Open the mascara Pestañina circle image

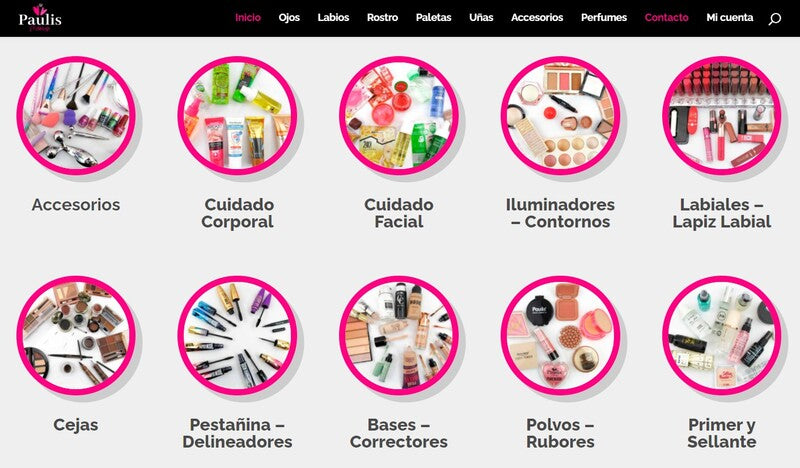pos(237,336)
